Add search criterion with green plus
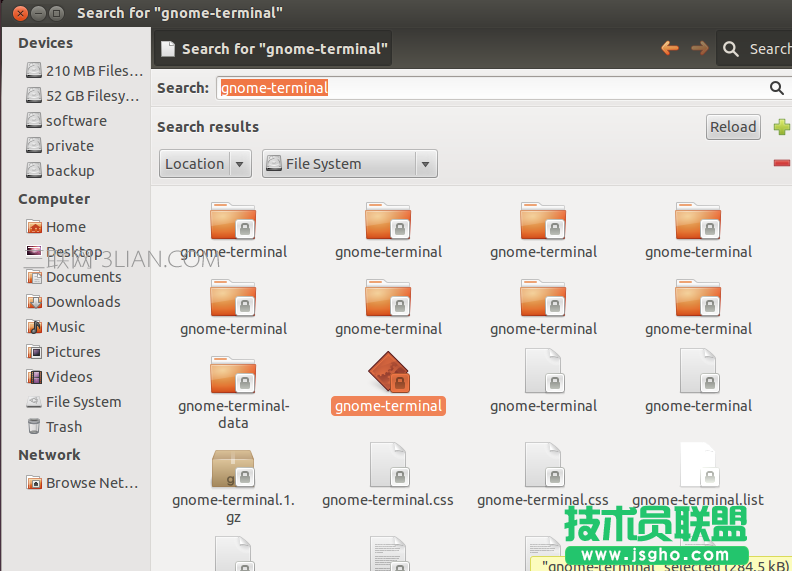 pyautogui.click(x=781, y=127)
